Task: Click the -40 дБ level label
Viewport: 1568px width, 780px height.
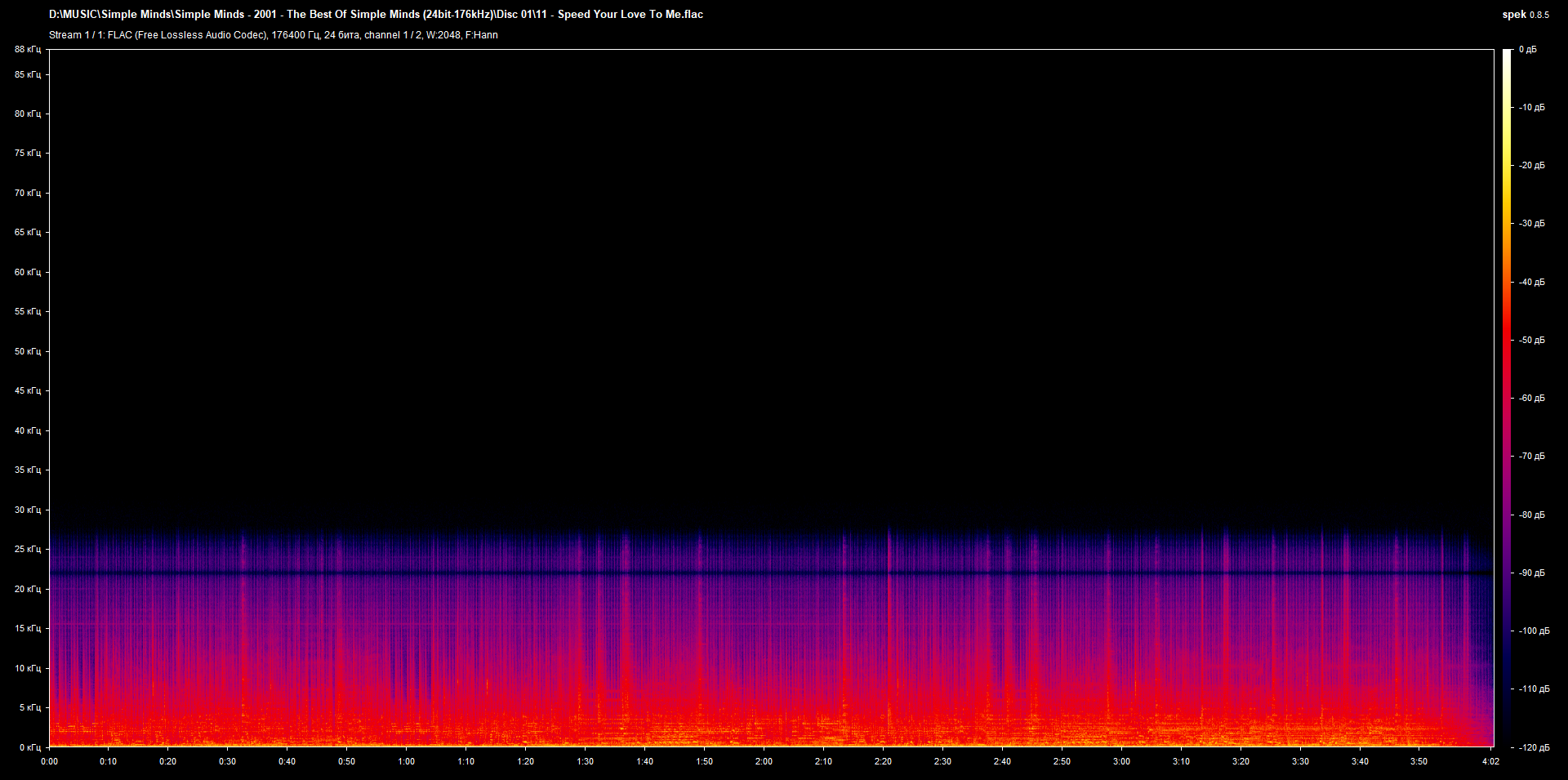Action: click(1532, 282)
